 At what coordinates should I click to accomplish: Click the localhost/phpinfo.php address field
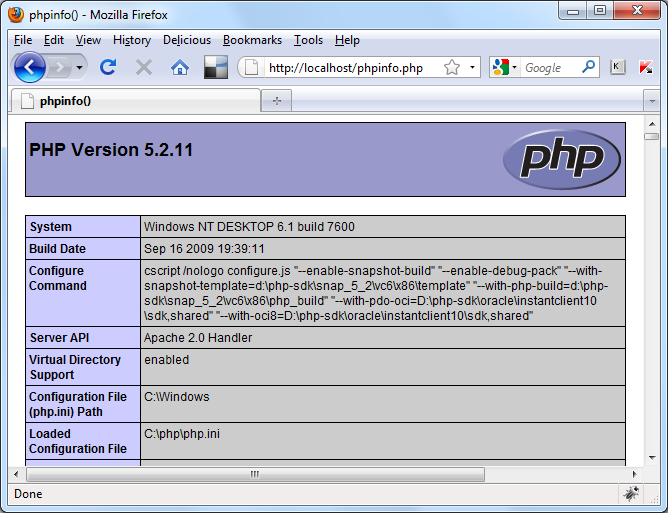(x=346, y=68)
